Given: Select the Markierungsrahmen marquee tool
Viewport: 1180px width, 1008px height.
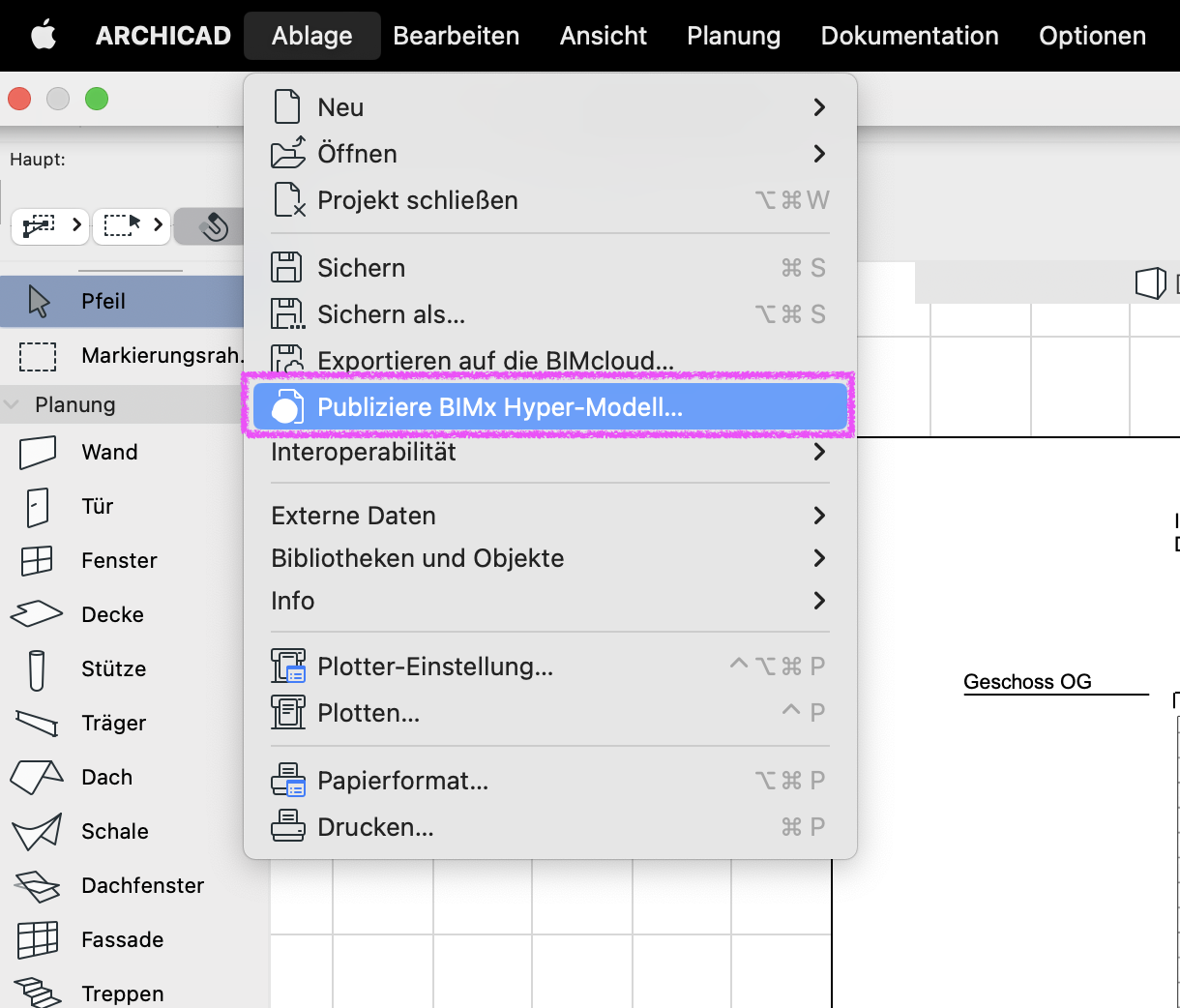Looking at the screenshot, I should pos(122,355).
